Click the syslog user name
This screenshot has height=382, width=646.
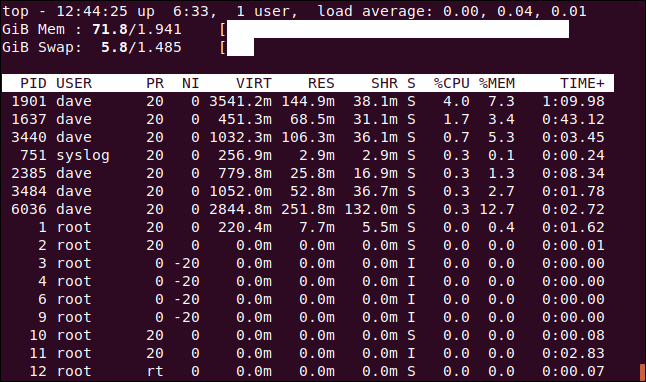point(83,156)
